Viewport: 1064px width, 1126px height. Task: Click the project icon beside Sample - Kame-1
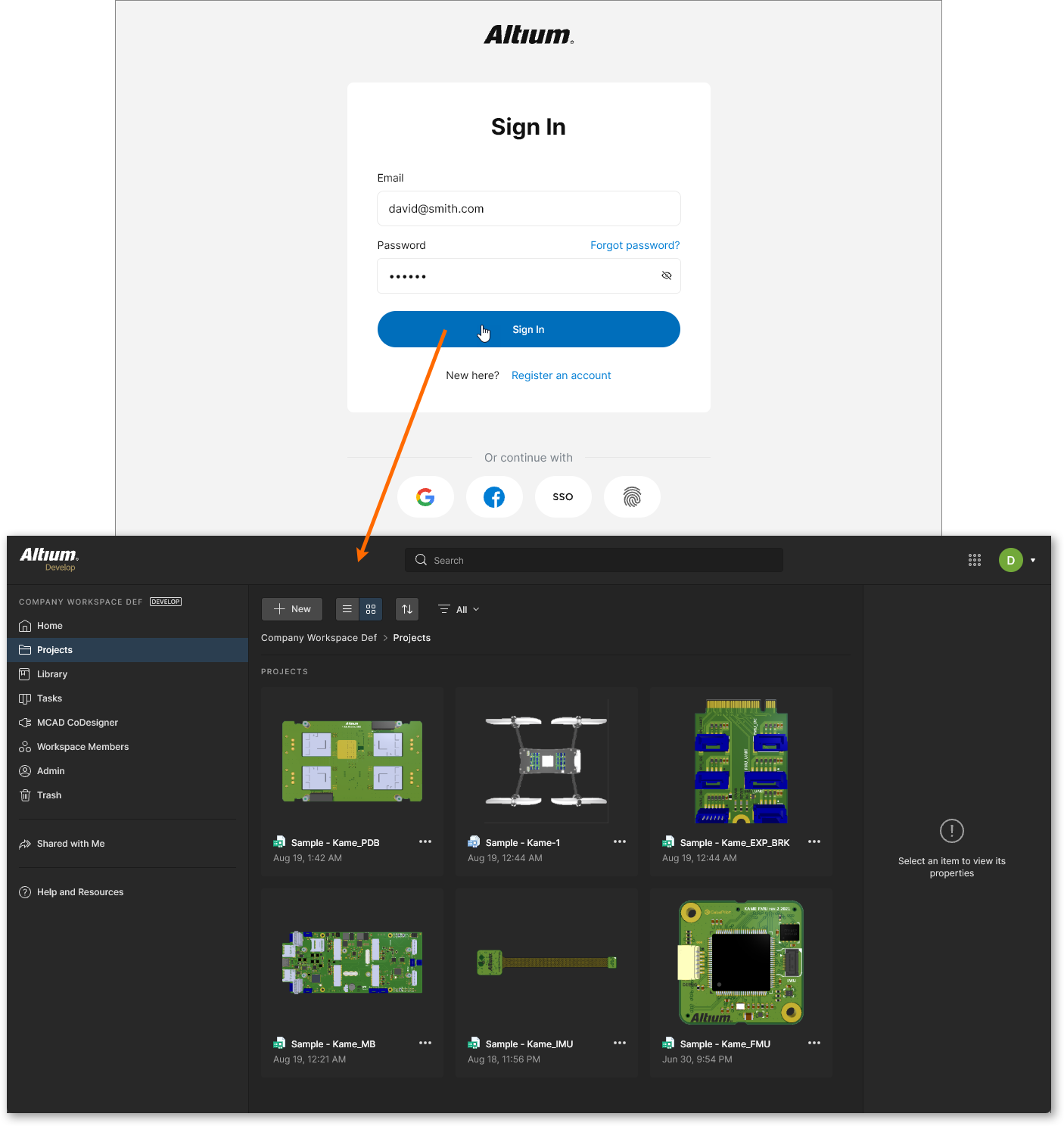[474, 842]
